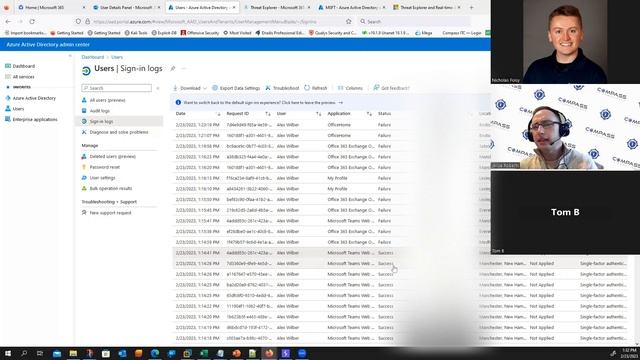640x360 pixels.
Task: Switch to Threat Explorer and Real-time tab
Action: [426, 7]
